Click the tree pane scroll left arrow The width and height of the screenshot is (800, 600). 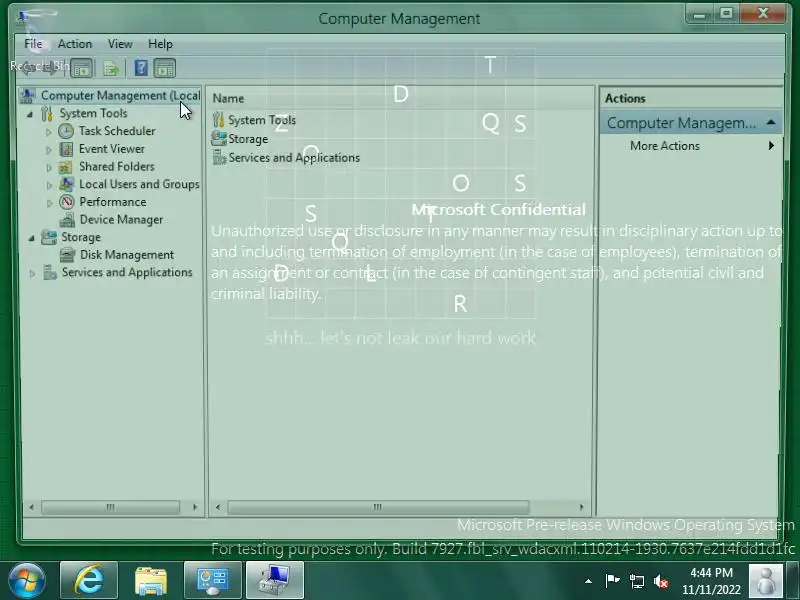pos(32,507)
